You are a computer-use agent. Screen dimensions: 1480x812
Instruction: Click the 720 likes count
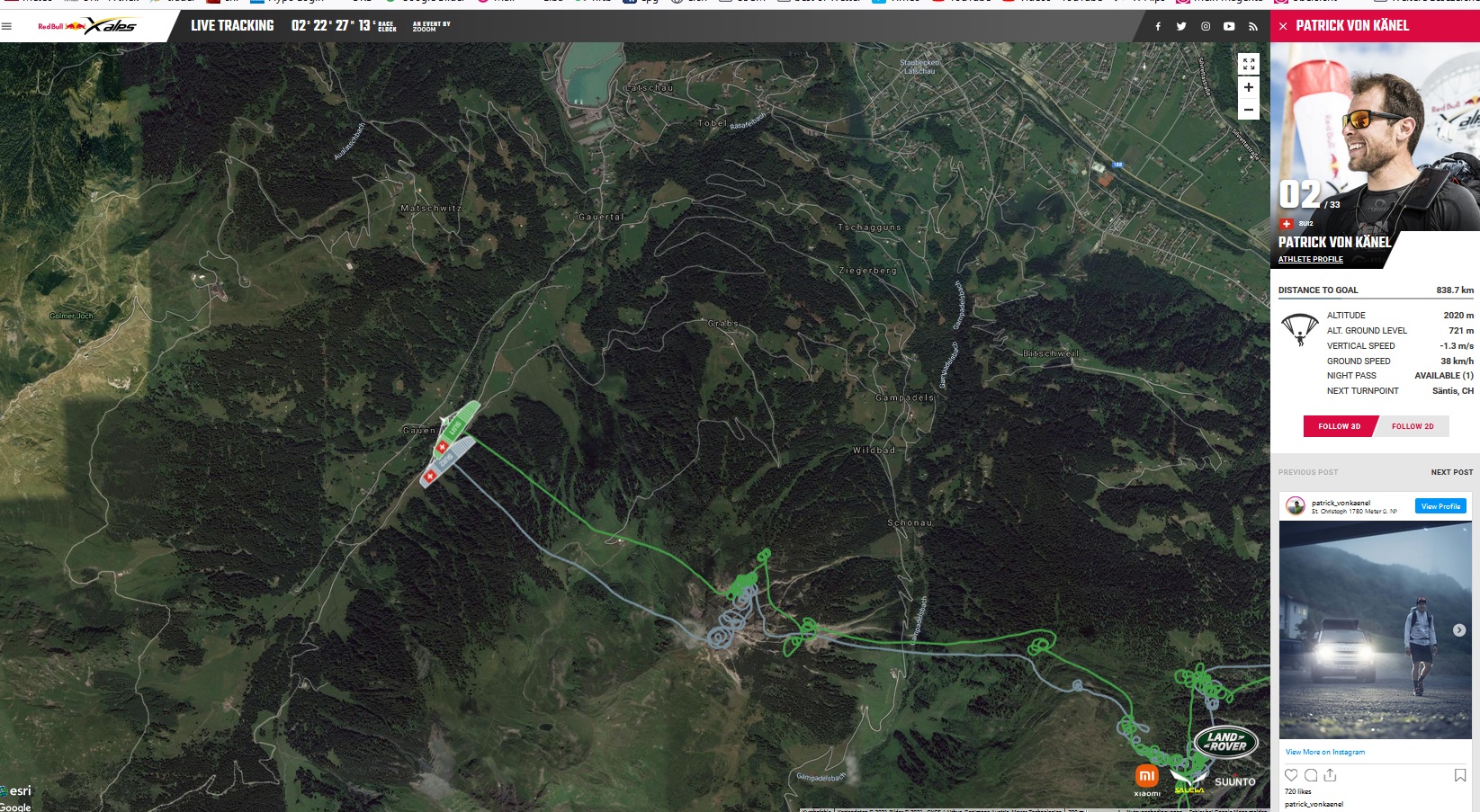(1298, 791)
